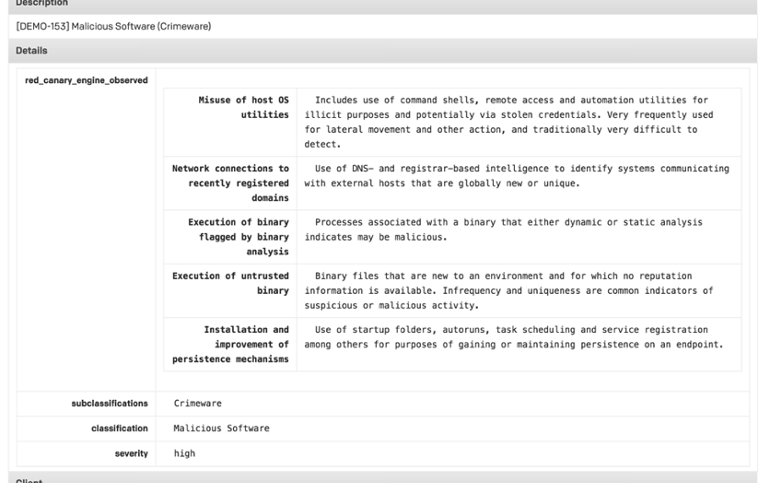Screen dimensions: 770x483
Task: Click the startup folders and autoruns description
Action: click(x=512, y=337)
